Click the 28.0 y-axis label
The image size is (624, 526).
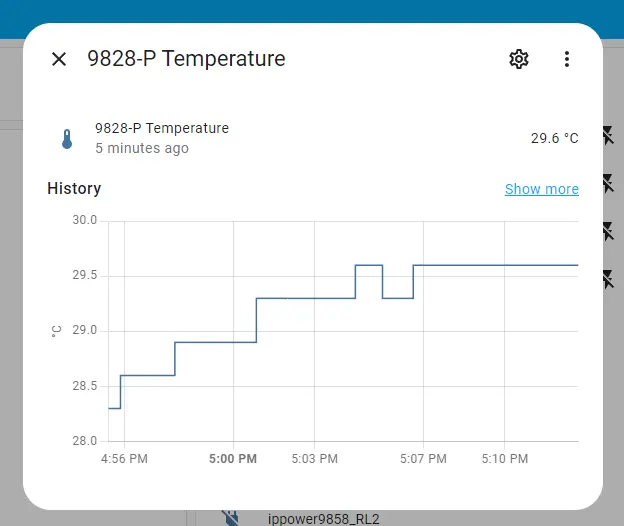point(85,441)
